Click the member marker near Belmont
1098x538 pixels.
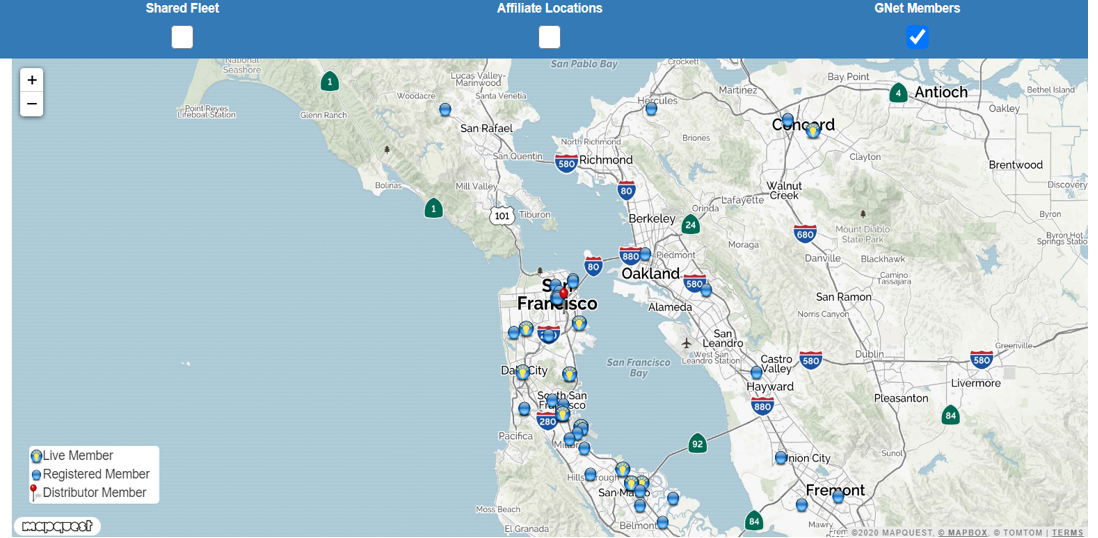pos(662,523)
